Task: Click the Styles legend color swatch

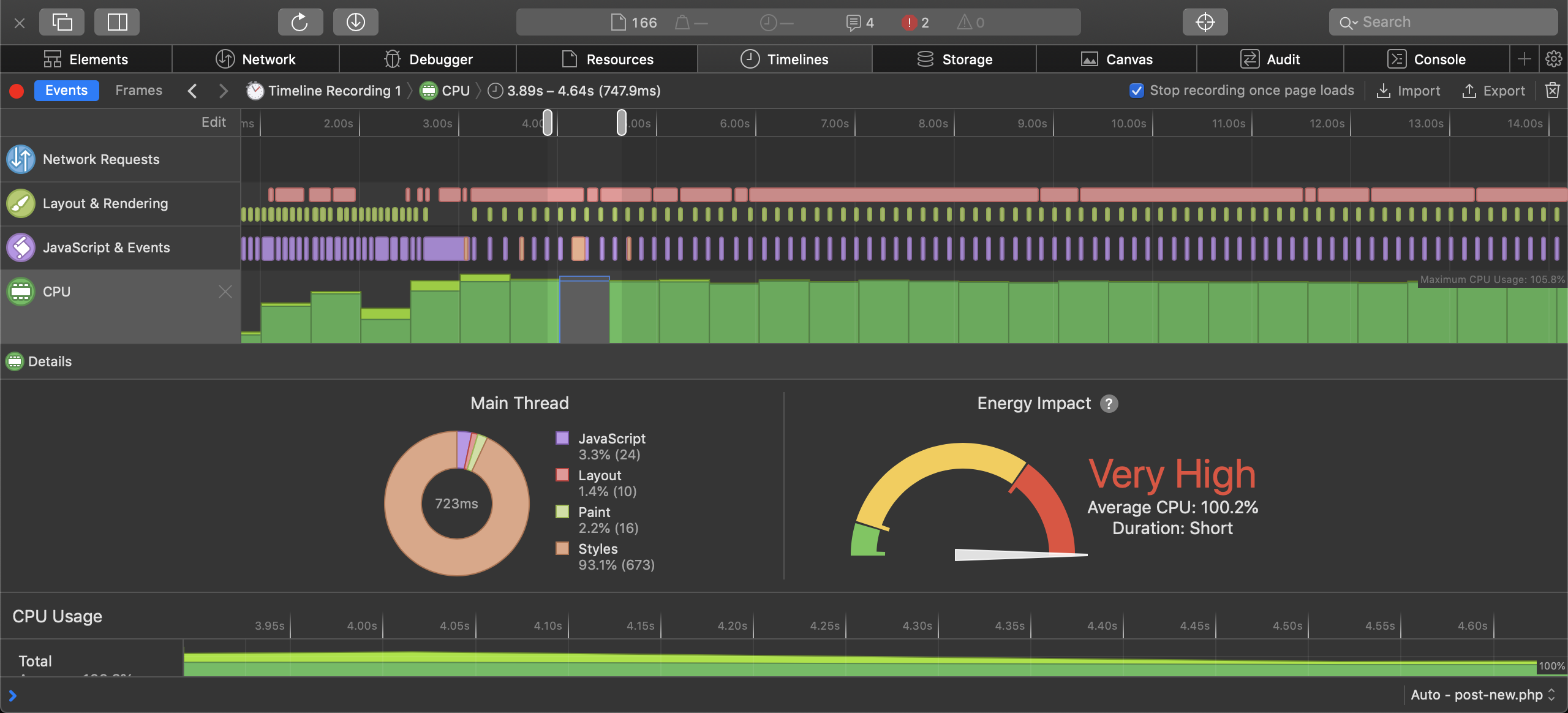Action: [x=562, y=548]
